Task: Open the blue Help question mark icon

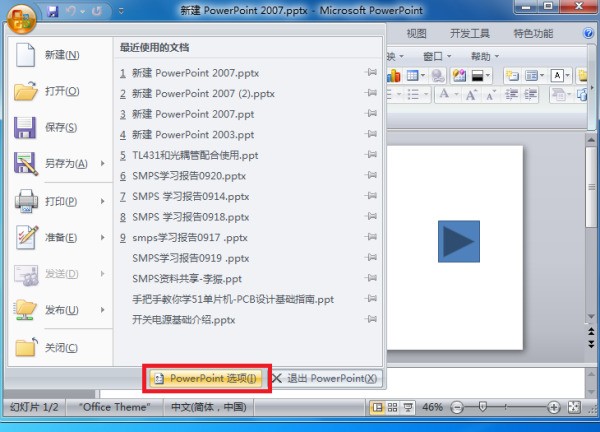Action: (x=589, y=33)
